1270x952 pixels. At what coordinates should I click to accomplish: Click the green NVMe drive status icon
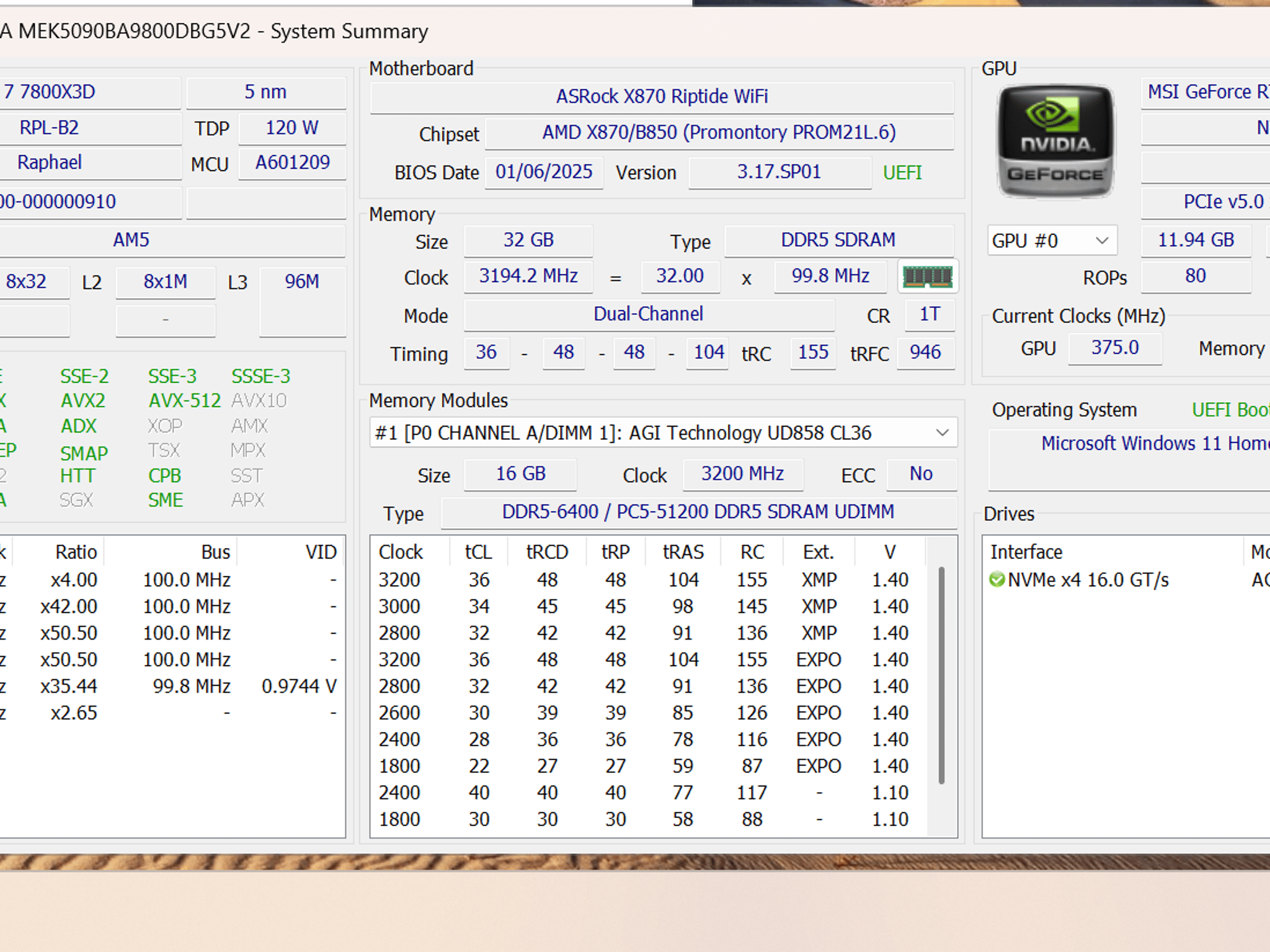(997, 580)
